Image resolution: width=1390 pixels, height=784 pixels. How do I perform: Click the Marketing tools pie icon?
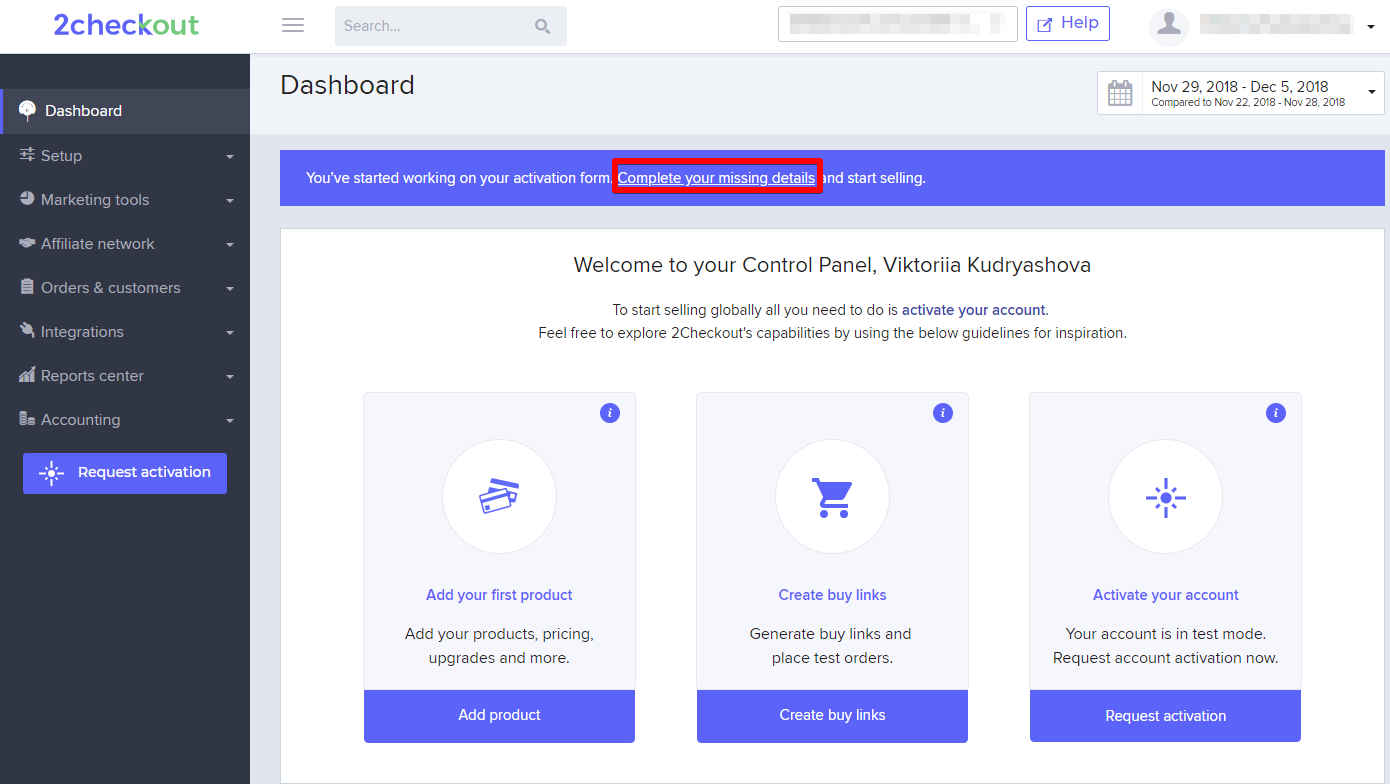pos(27,199)
